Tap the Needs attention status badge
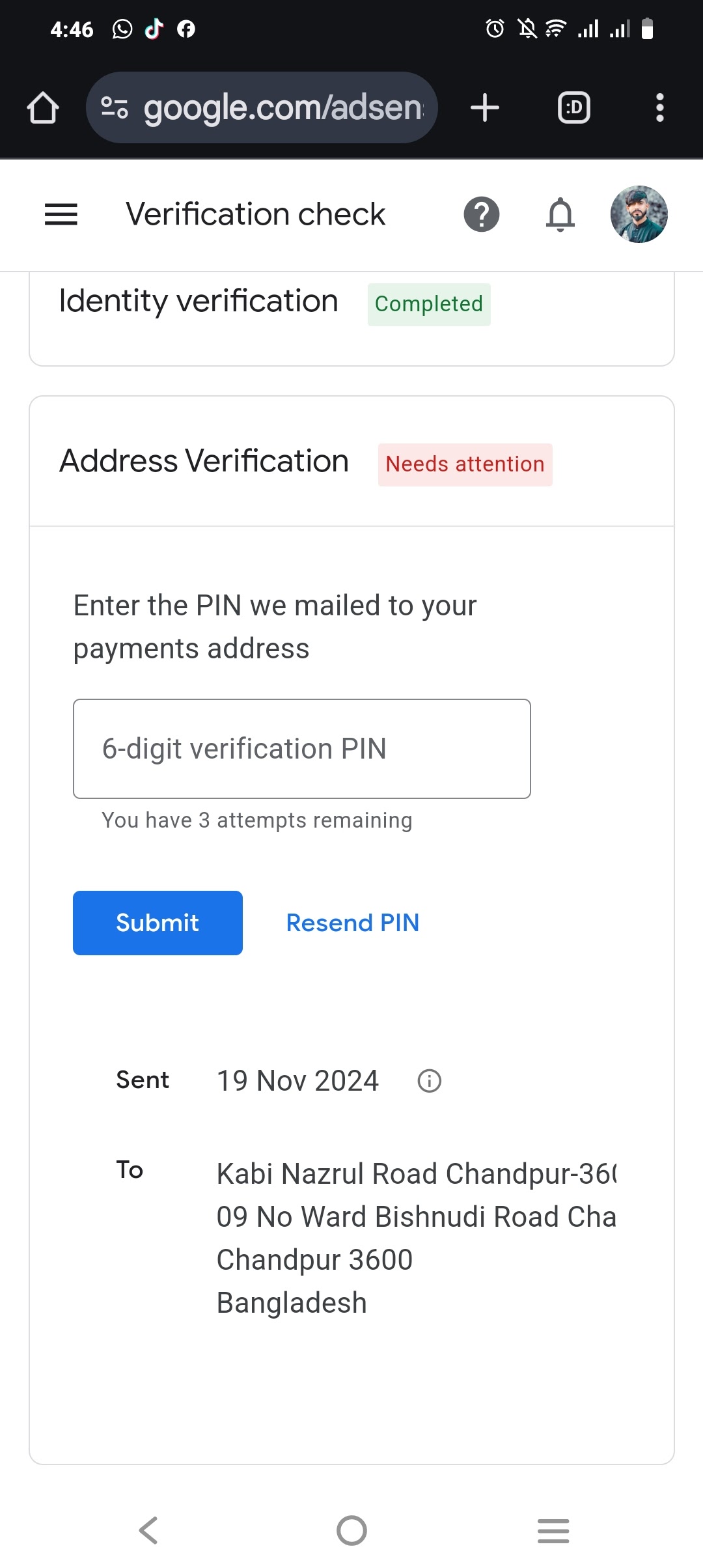The image size is (703, 1568). click(465, 464)
